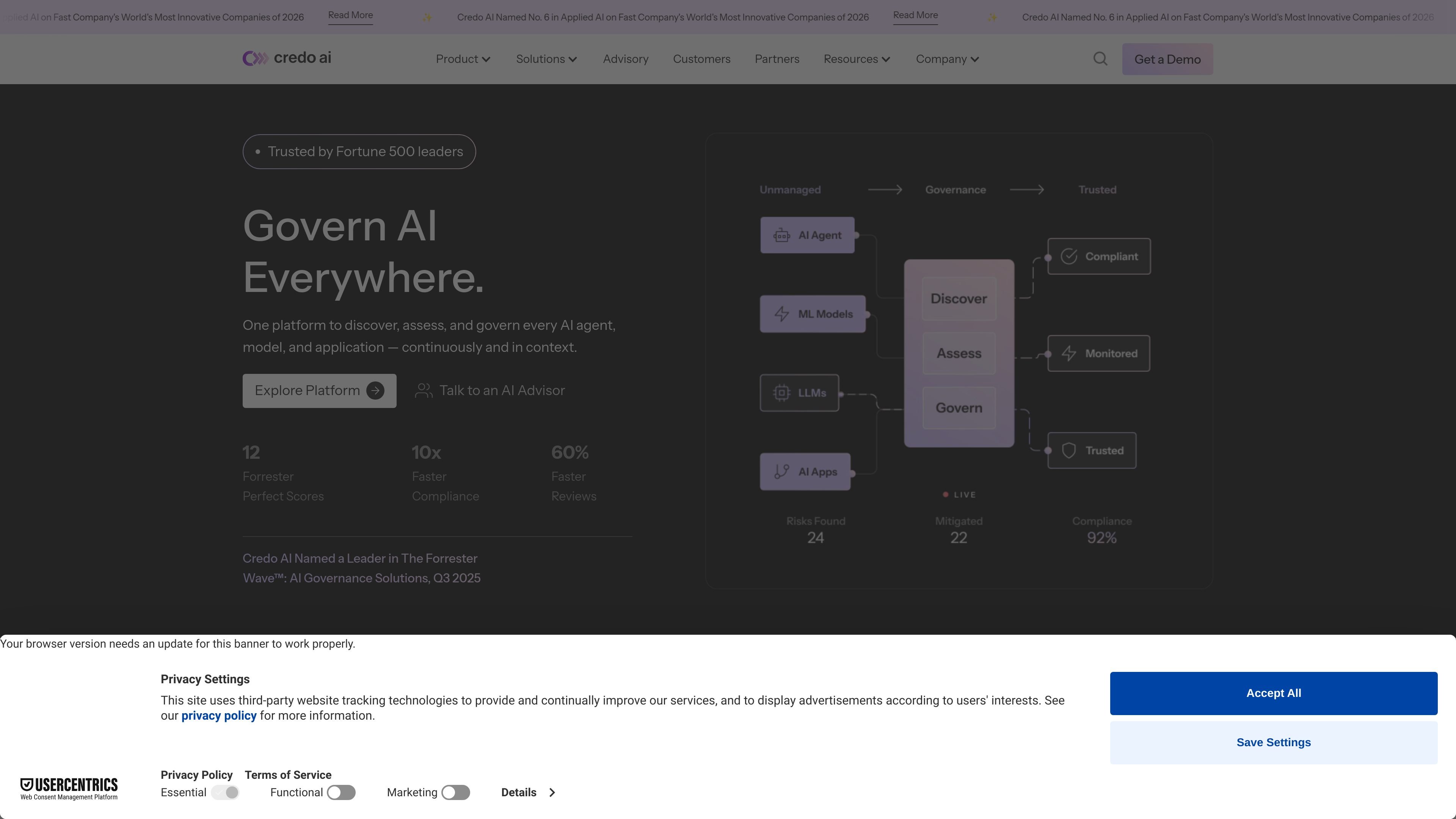Open the Partners nav item
This screenshot has height=819, width=1456.
(777, 59)
